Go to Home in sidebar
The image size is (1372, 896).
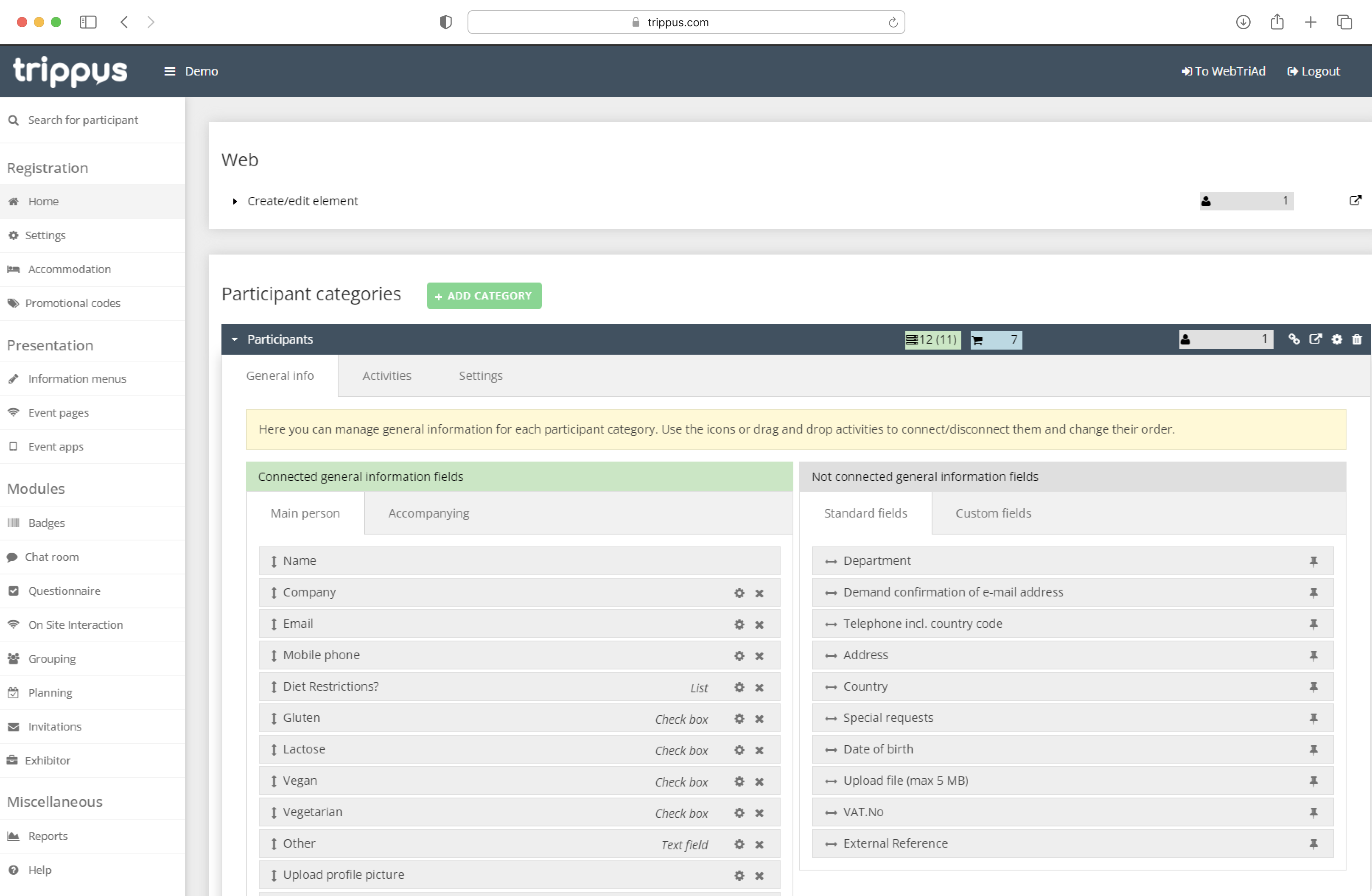click(x=92, y=201)
